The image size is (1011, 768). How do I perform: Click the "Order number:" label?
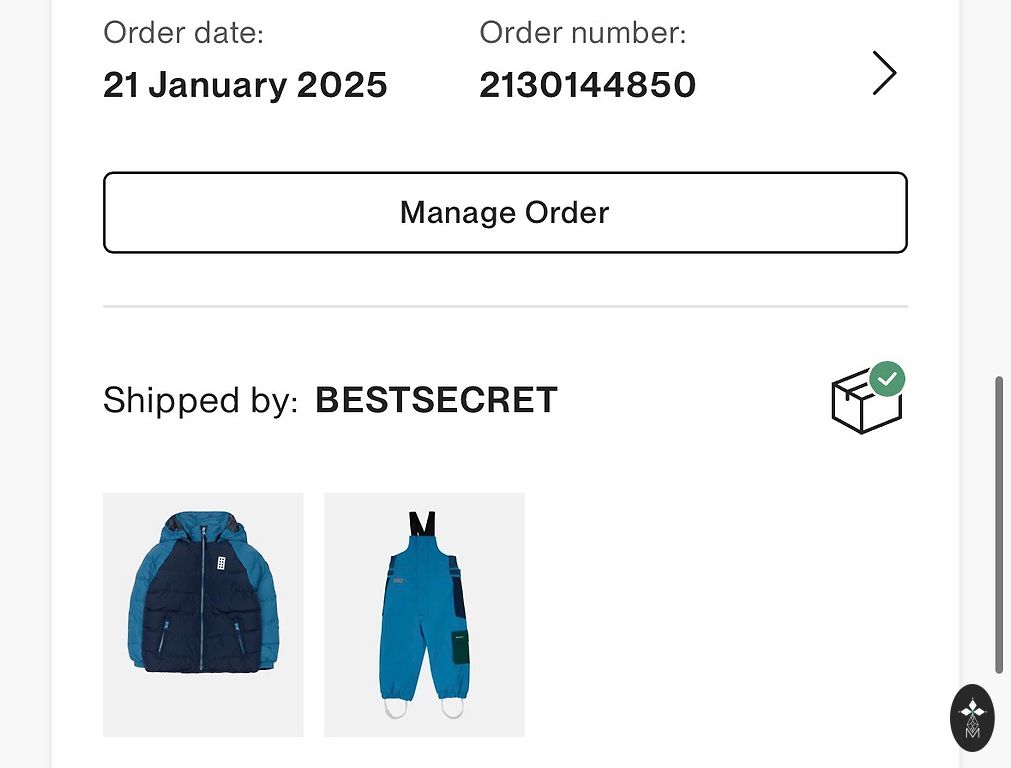click(583, 33)
